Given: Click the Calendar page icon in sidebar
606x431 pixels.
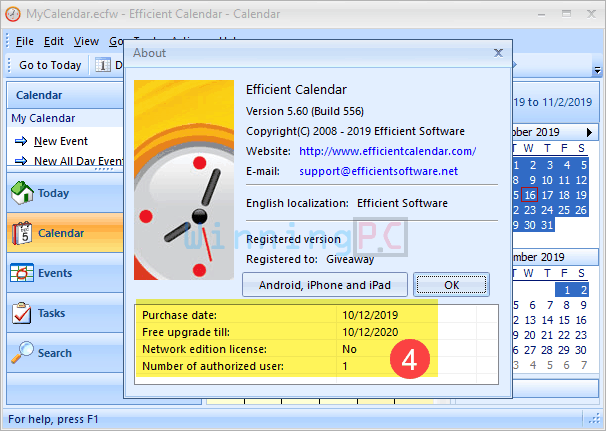Looking at the screenshot, I should pyautogui.click(x=22, y=233).
